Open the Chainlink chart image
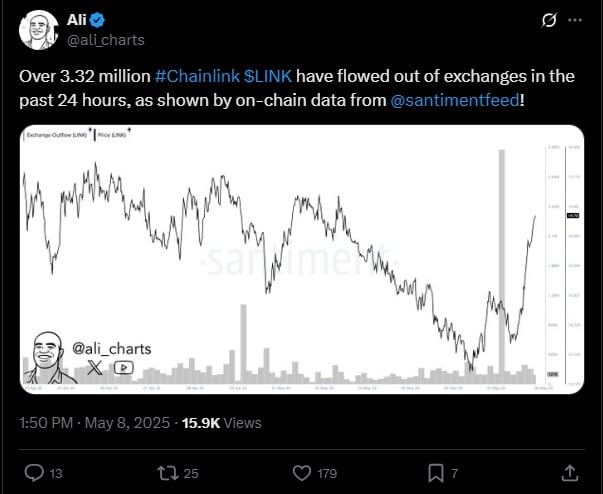Image resolution: width=603 pixels, height=494 pixels. click(302, 259)
